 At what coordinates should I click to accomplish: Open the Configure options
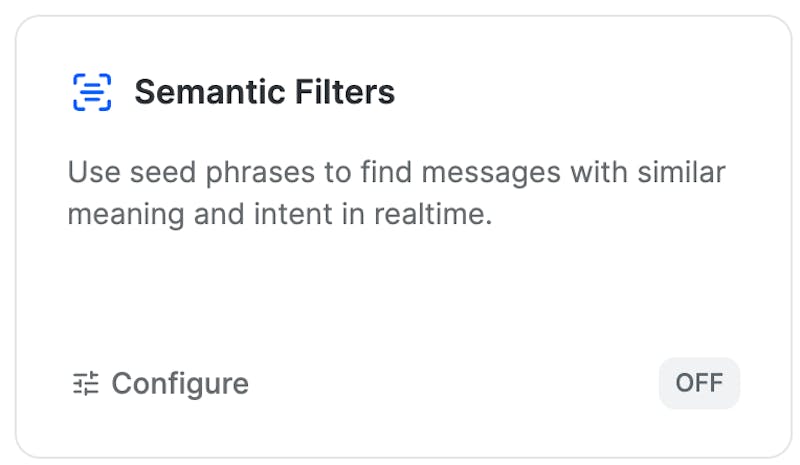(x=161, y=383)
